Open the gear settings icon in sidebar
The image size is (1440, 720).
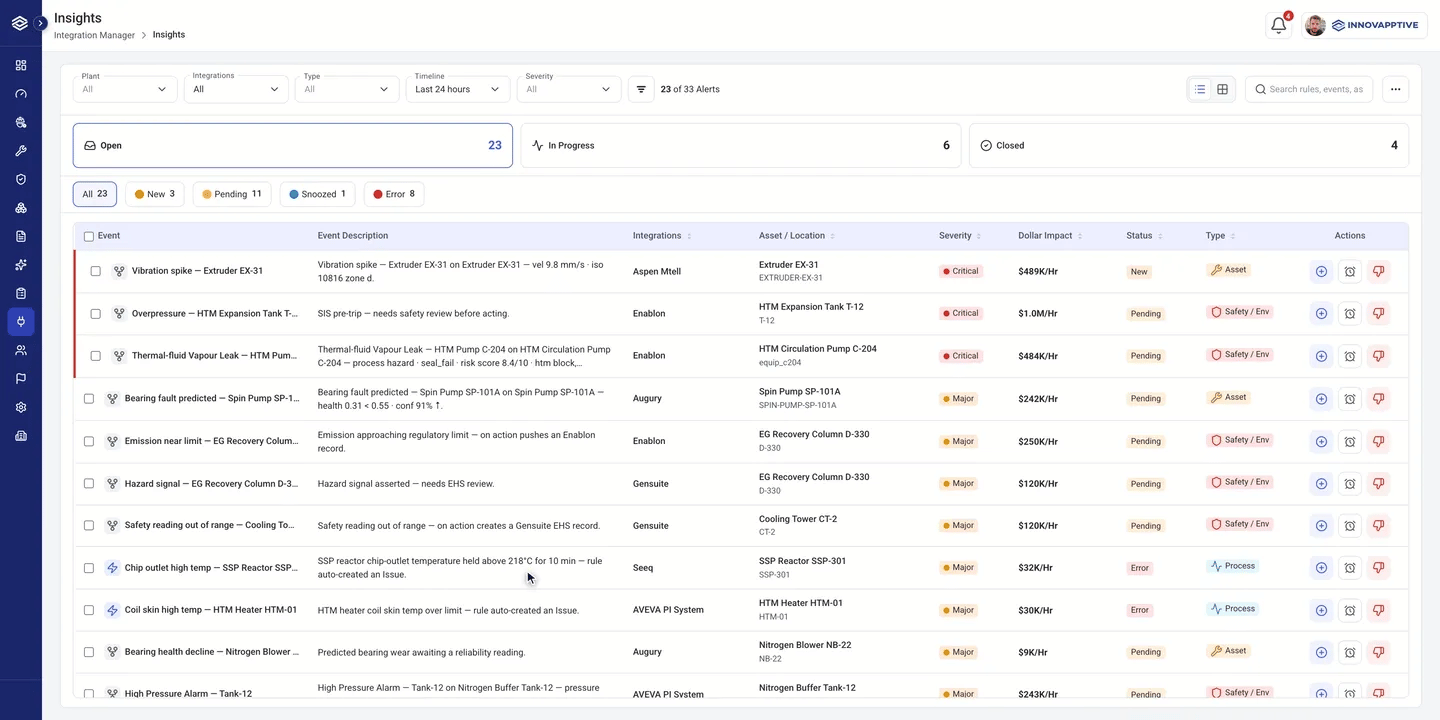(x=21, y=407)
